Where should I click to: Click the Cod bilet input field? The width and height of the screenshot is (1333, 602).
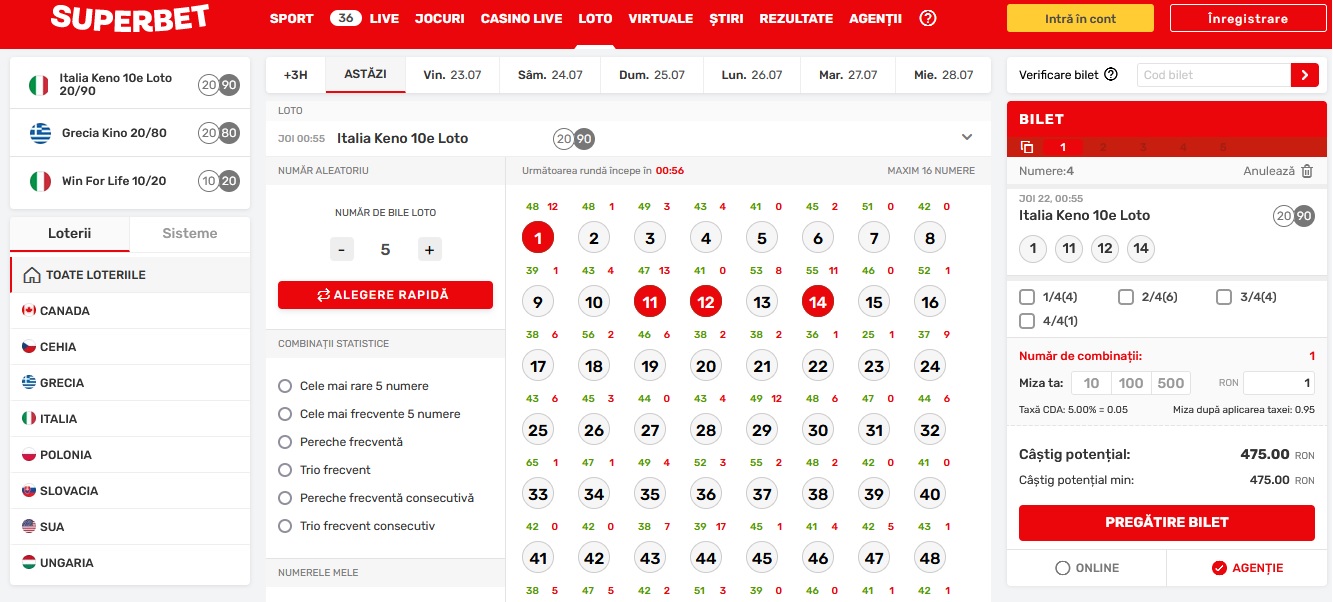tap(1213, 75)
